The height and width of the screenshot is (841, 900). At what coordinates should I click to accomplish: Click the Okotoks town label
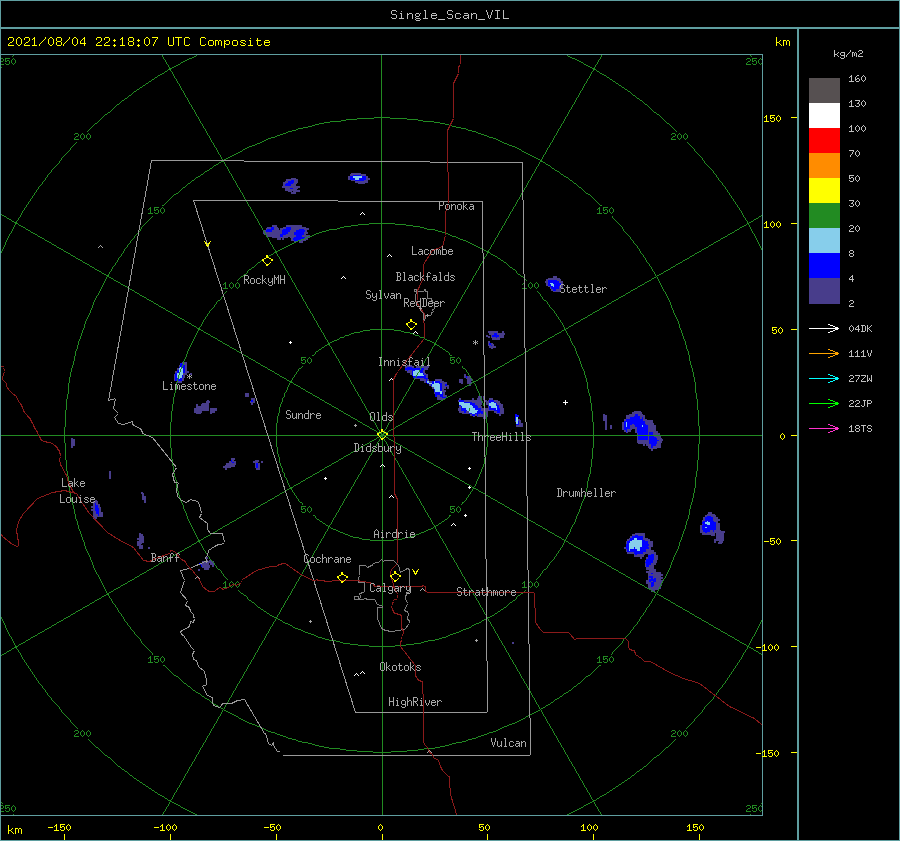[400, 667]
